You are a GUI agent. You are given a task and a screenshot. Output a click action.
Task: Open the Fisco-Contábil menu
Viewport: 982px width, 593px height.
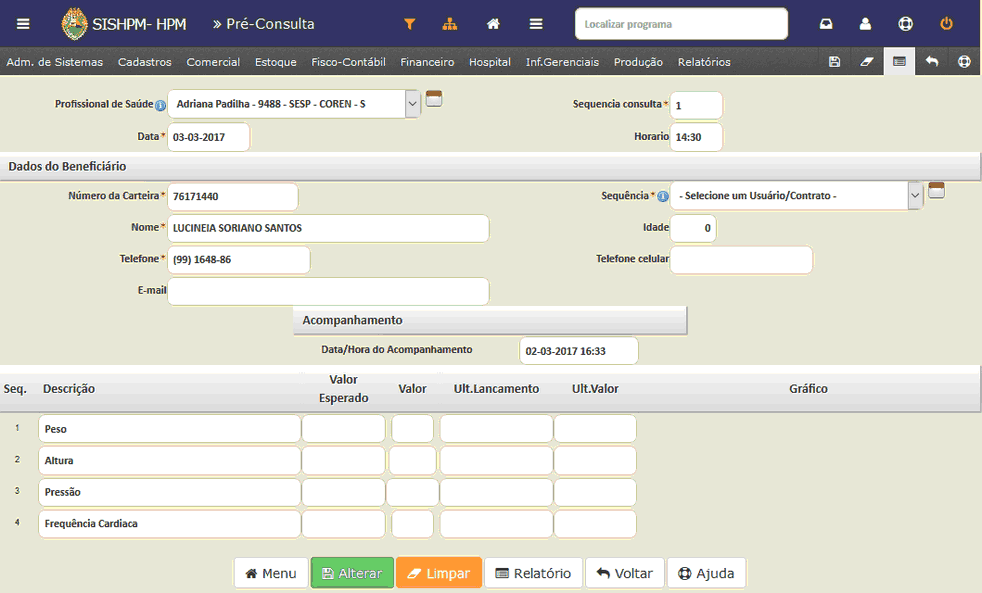348,62
